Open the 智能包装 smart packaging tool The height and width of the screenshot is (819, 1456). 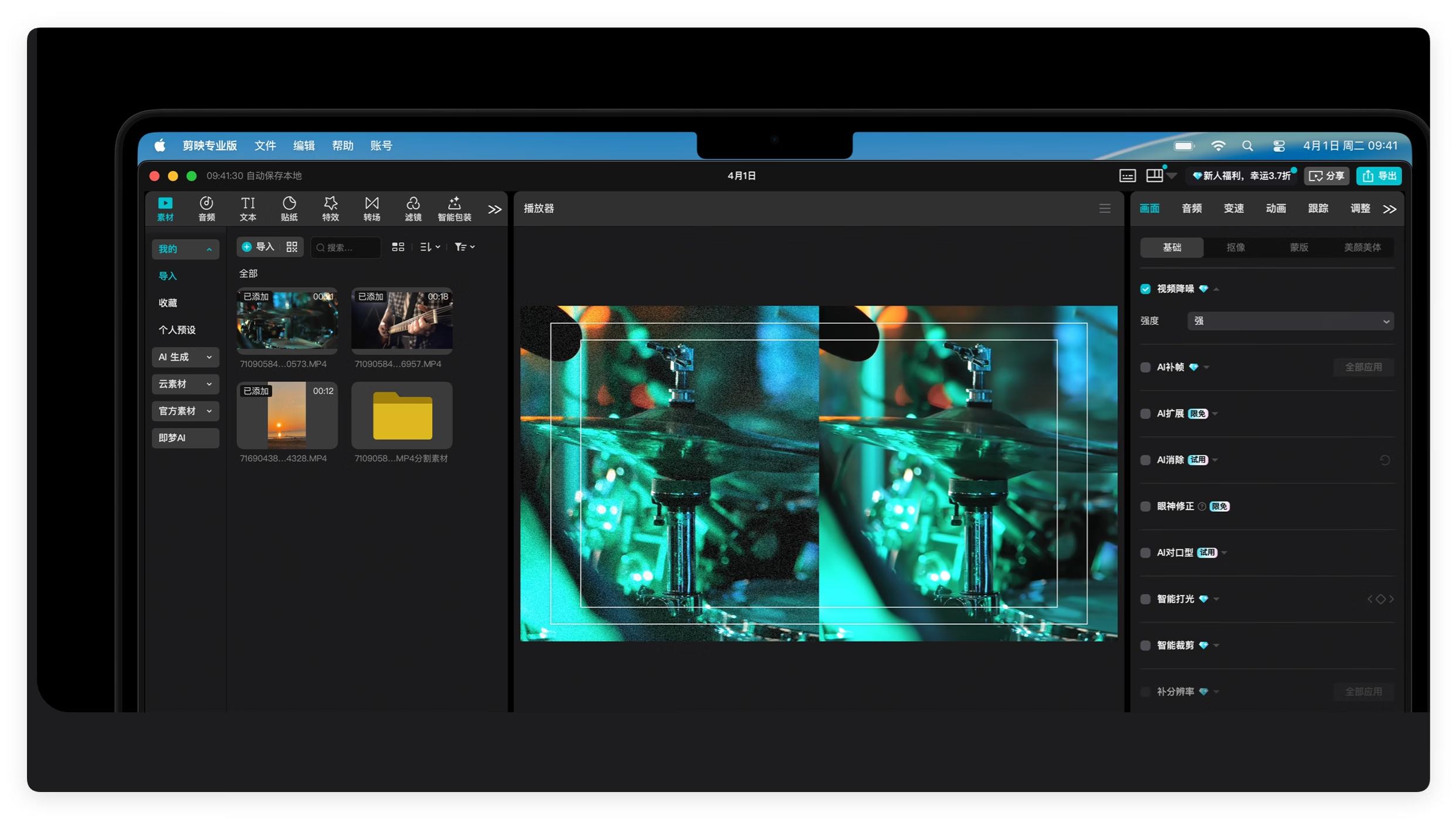[x=454, y=209]
